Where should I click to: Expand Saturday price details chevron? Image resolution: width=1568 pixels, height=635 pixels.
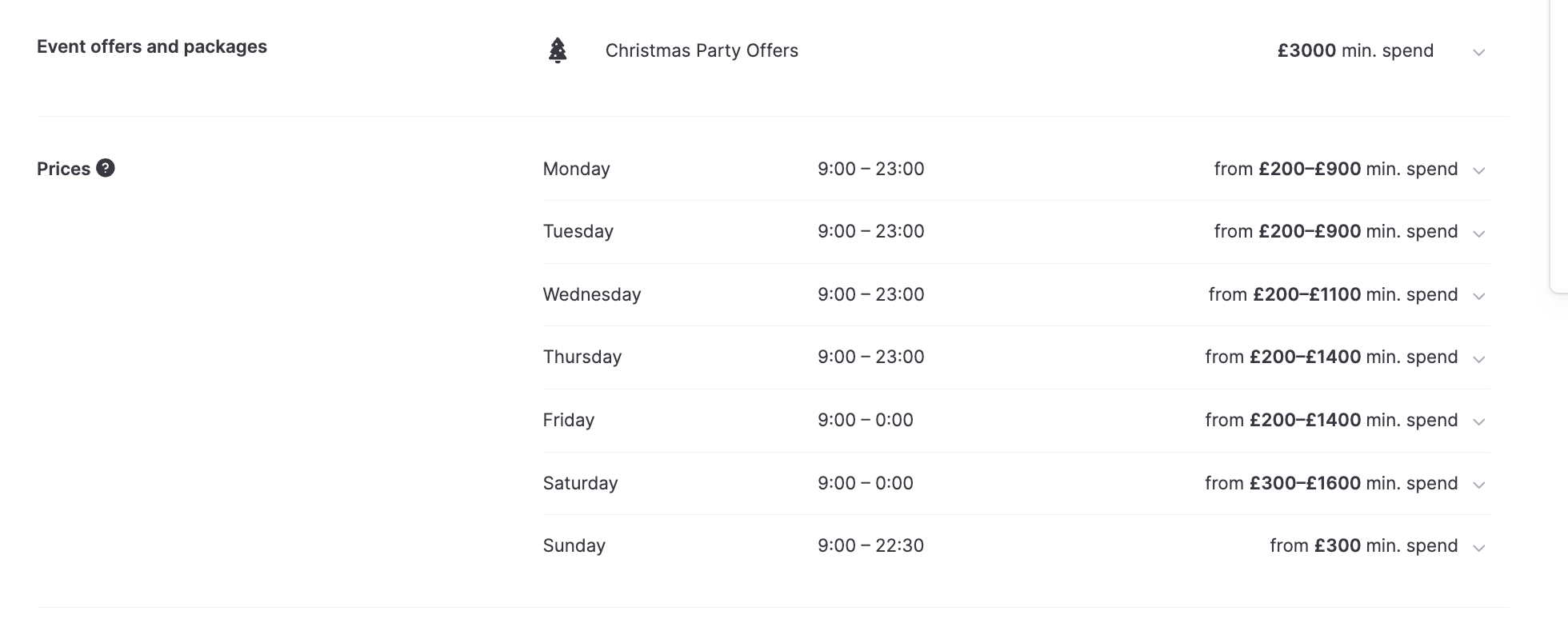[x=1478, y=485]
